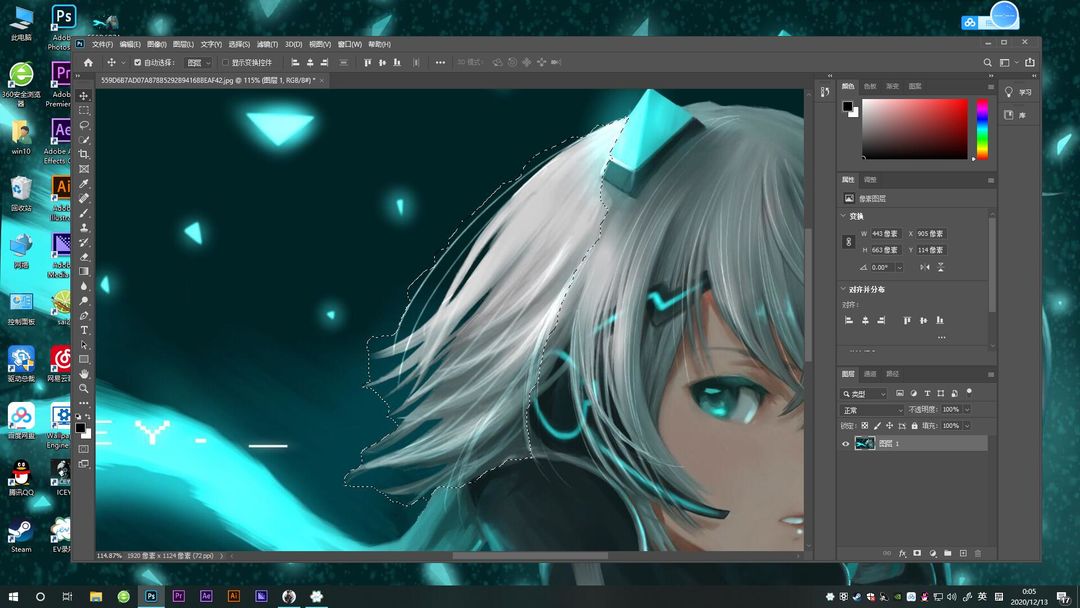Open the 图层 auto-select target dropdown

[199, 63]
